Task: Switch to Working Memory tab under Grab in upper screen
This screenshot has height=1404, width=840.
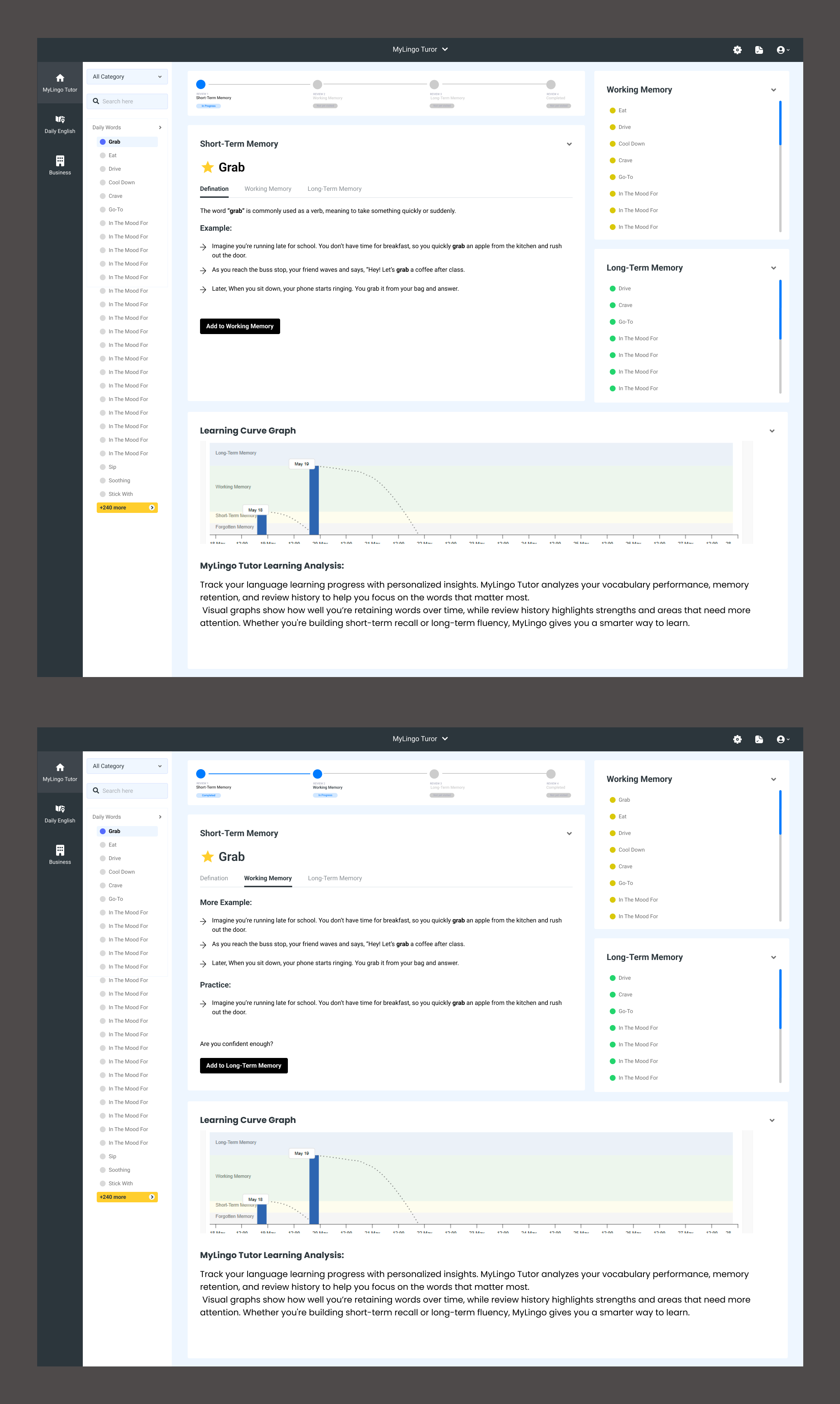Action: point(268,189)
